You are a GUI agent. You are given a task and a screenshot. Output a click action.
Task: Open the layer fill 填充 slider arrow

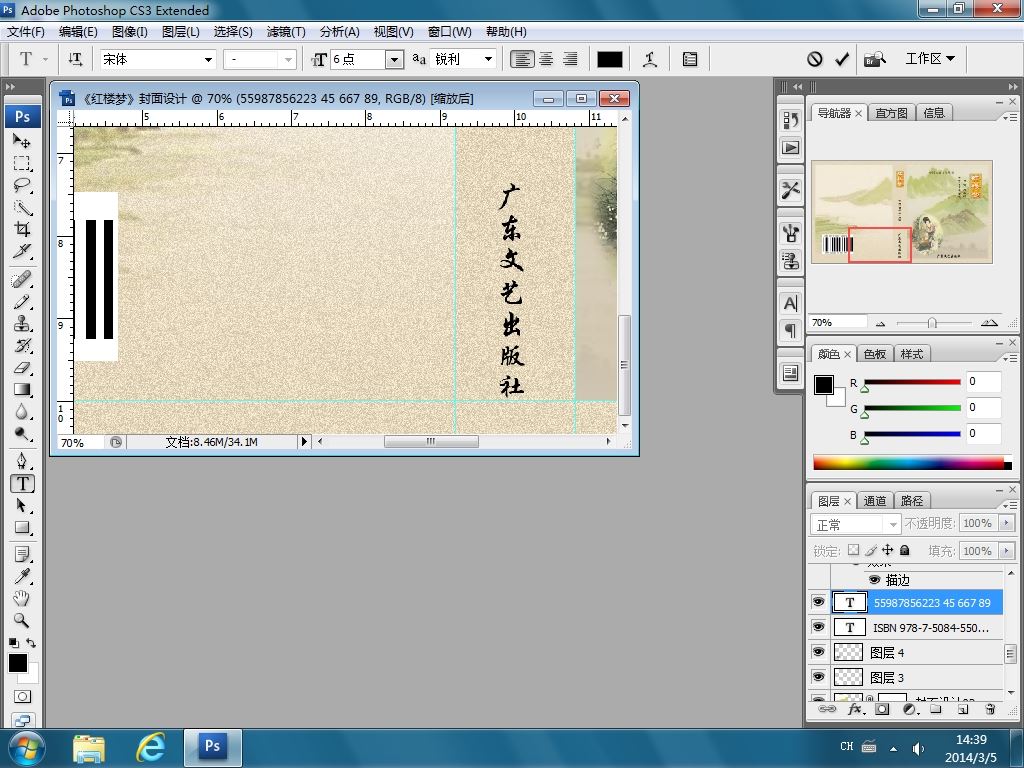click(x=1006, y=551)
